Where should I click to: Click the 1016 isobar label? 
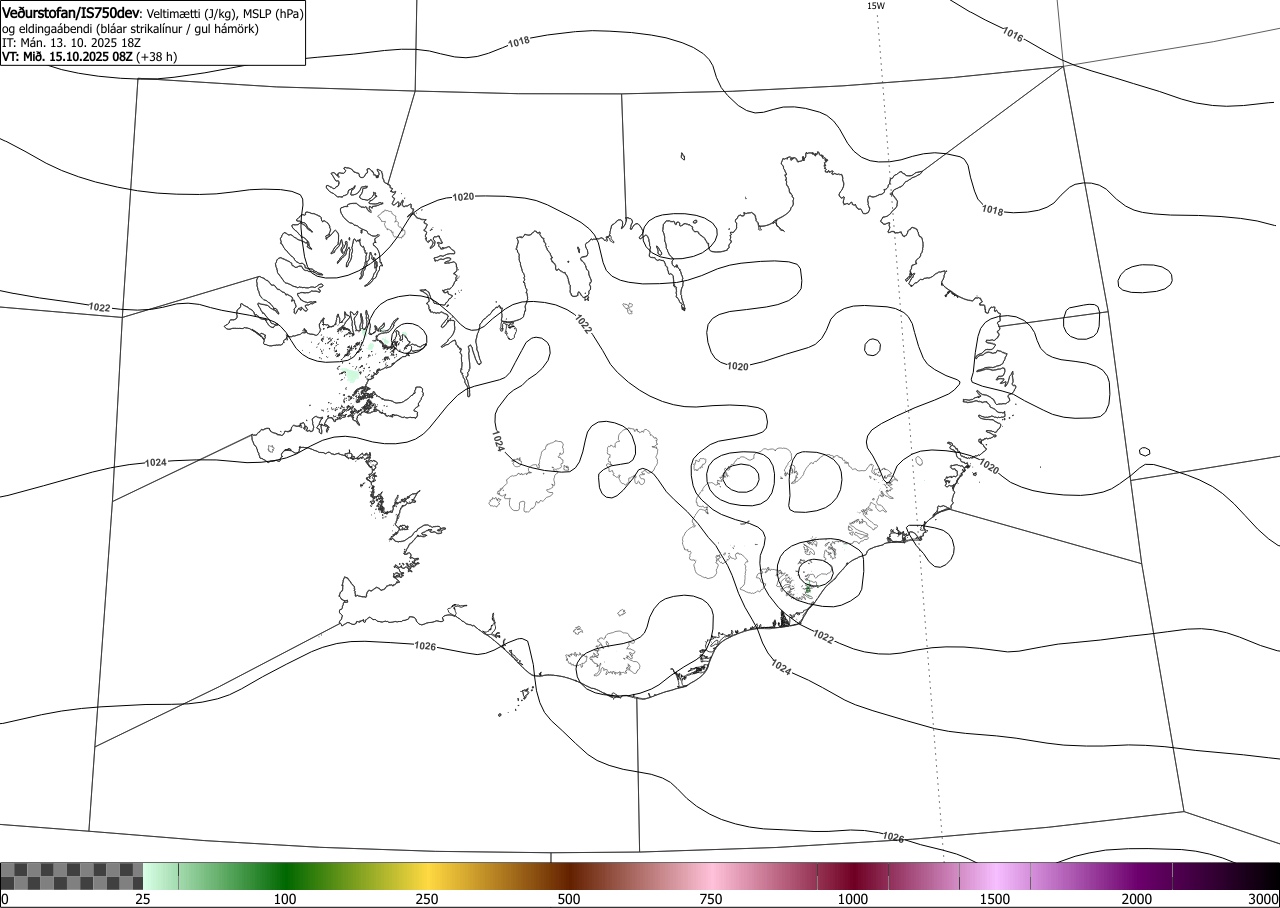(x=1012, y=34)
